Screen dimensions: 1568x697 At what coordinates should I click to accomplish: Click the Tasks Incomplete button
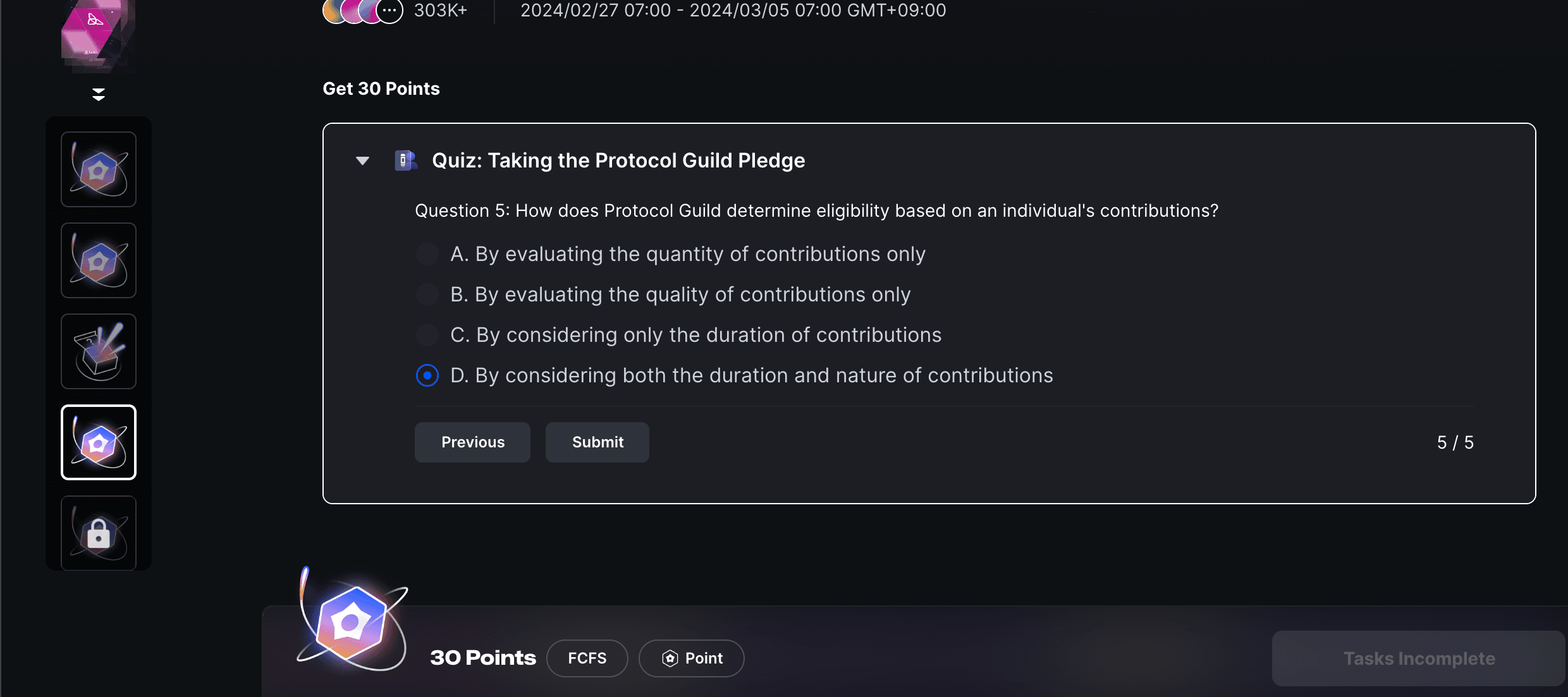coord(1419,658)
